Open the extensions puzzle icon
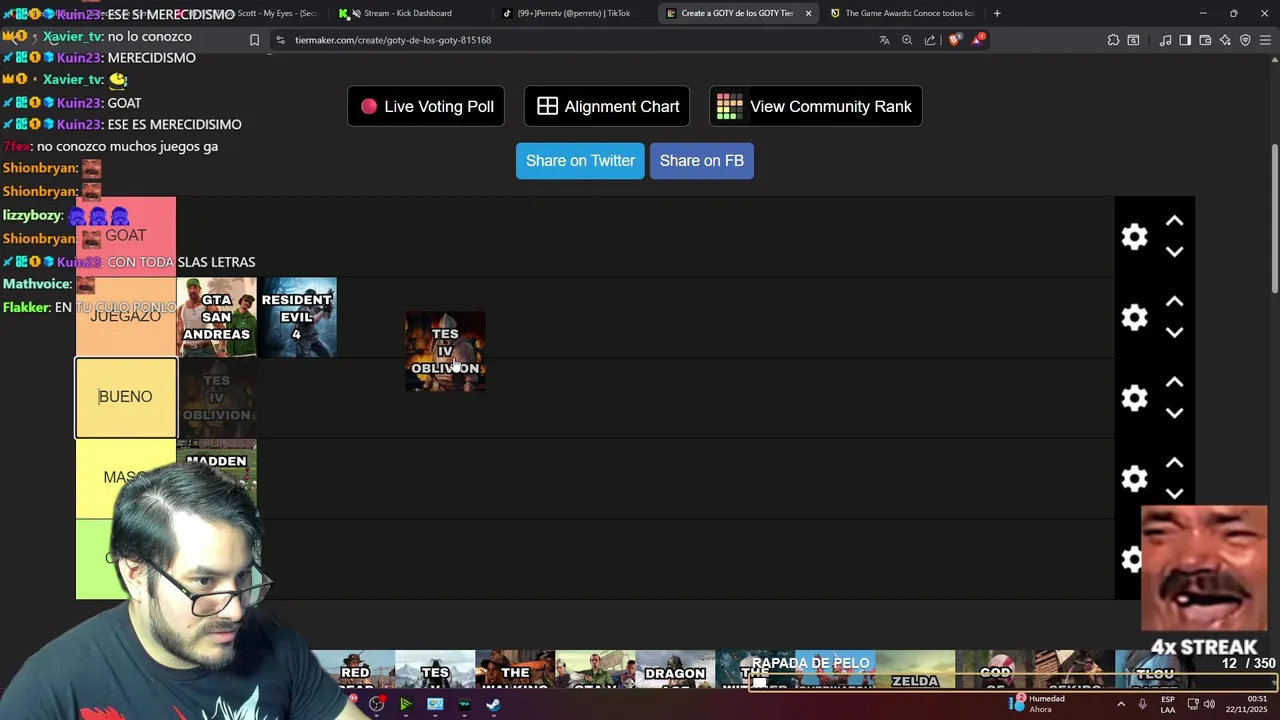 (x=1113, y=40)
